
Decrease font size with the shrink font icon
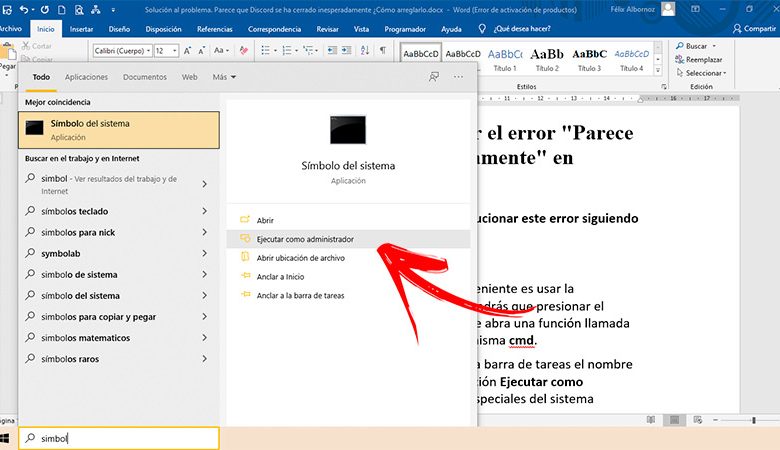pos(201,50)
